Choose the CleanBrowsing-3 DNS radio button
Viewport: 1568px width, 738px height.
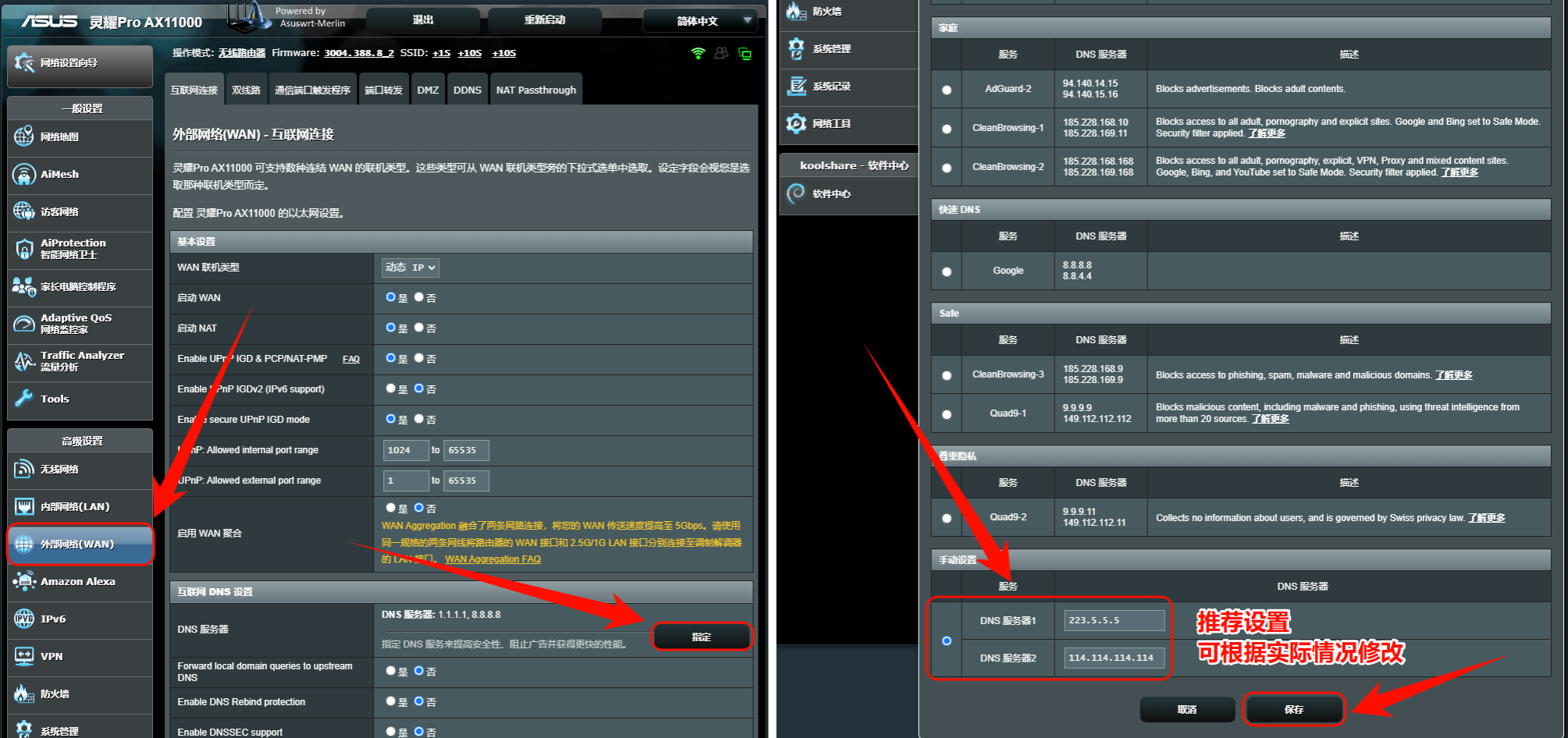coord(947,375)
